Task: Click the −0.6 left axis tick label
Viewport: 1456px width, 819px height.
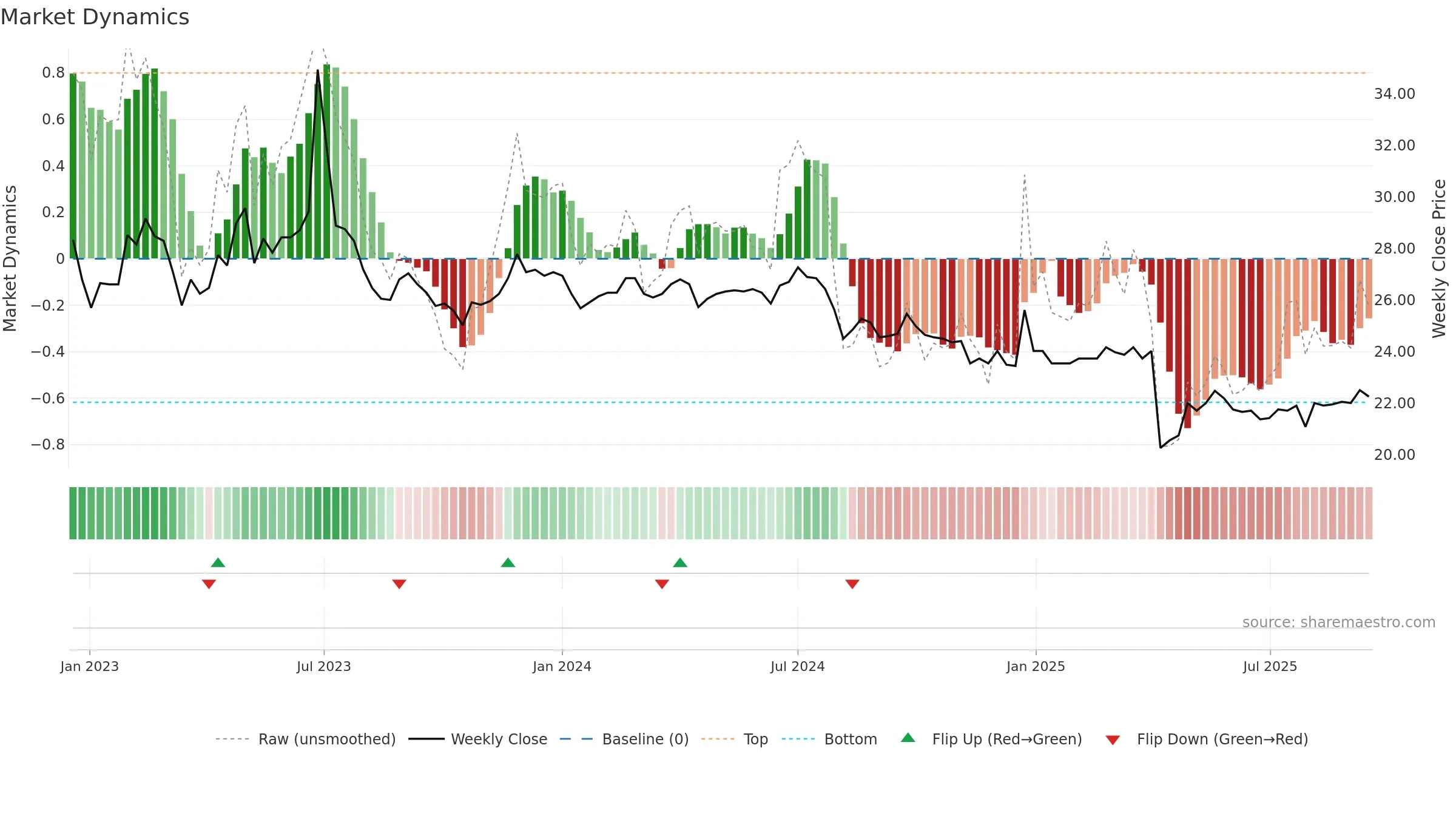Action: [x=48, y=398]
